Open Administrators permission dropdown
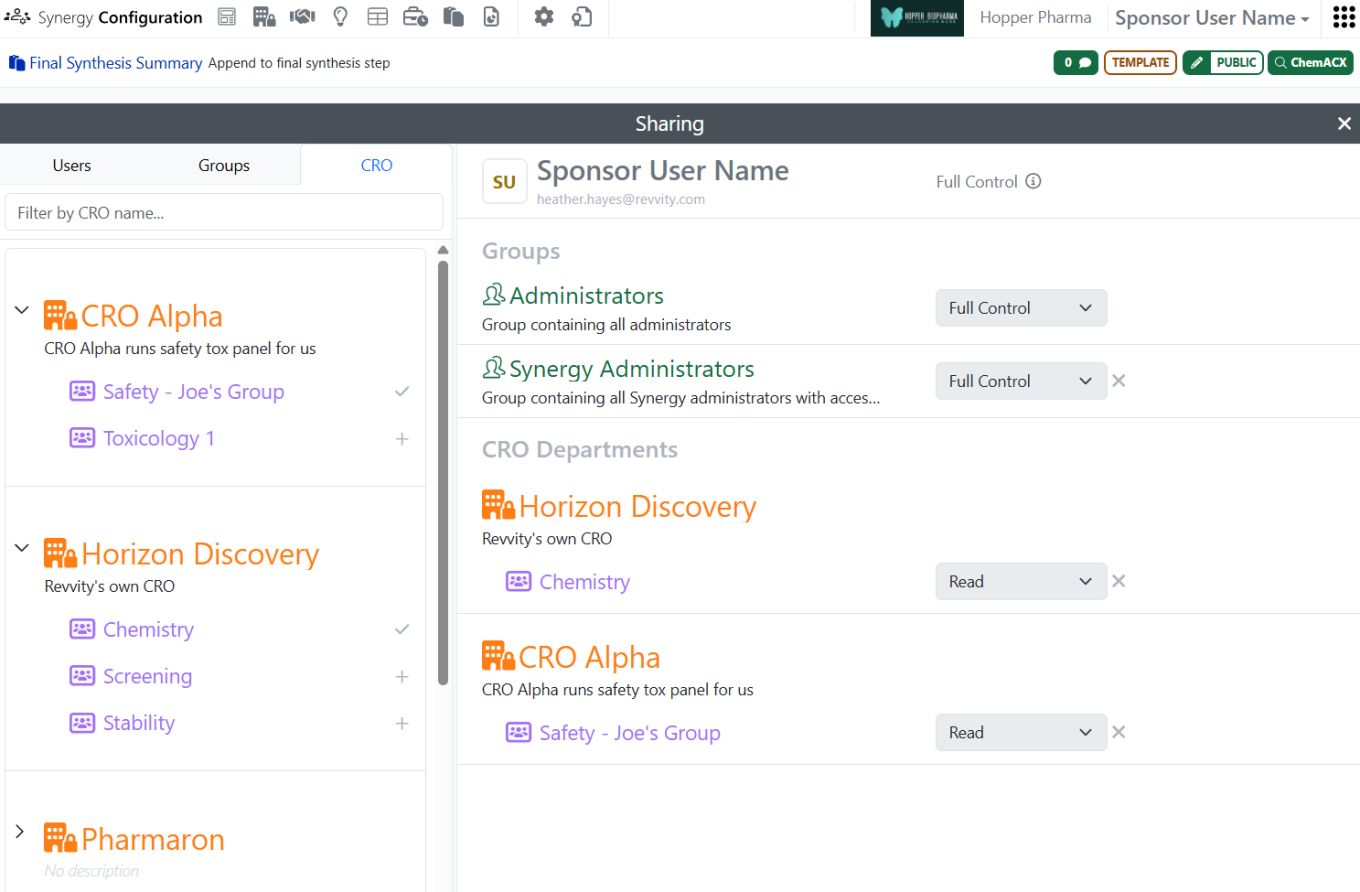1360x892 pixels. coord(1021,308)
